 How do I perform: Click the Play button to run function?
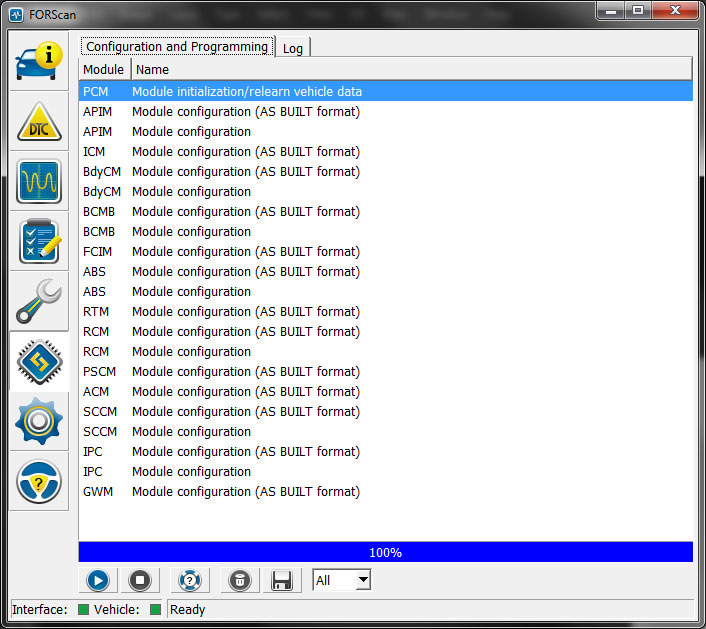pyautogui.click(x=98, y=580)
